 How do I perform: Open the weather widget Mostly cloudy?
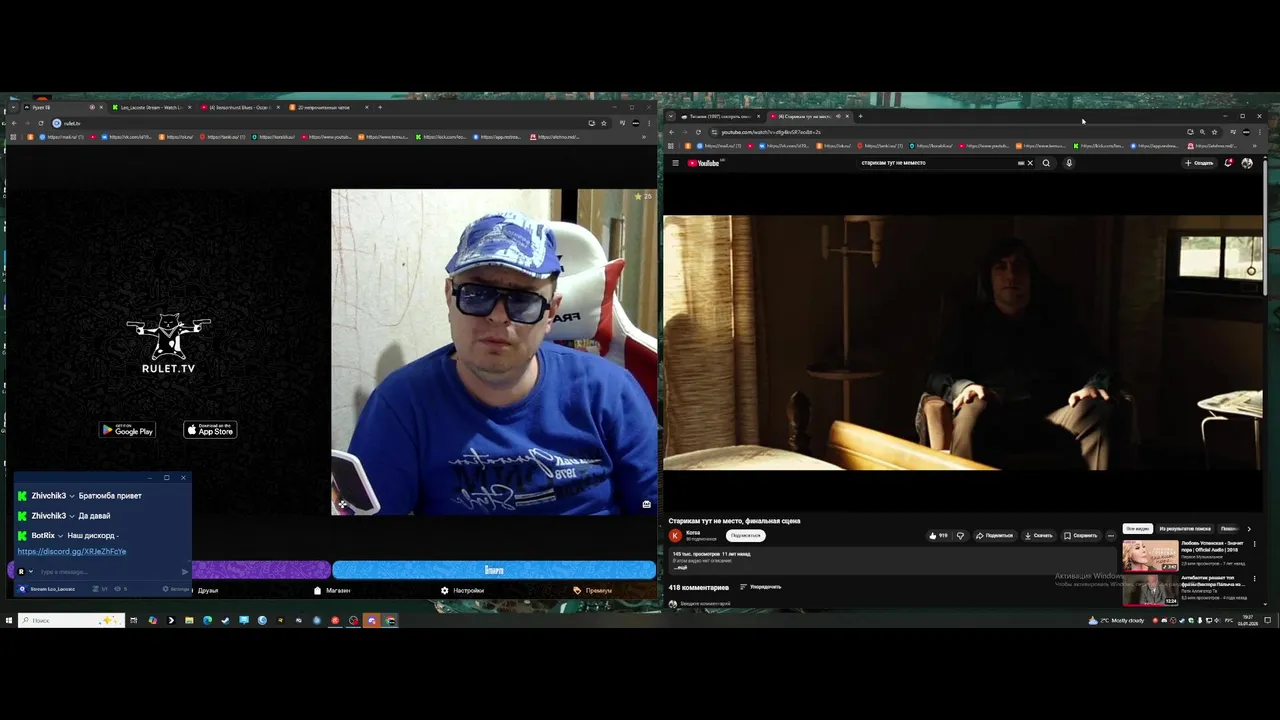coord(1116,620)
